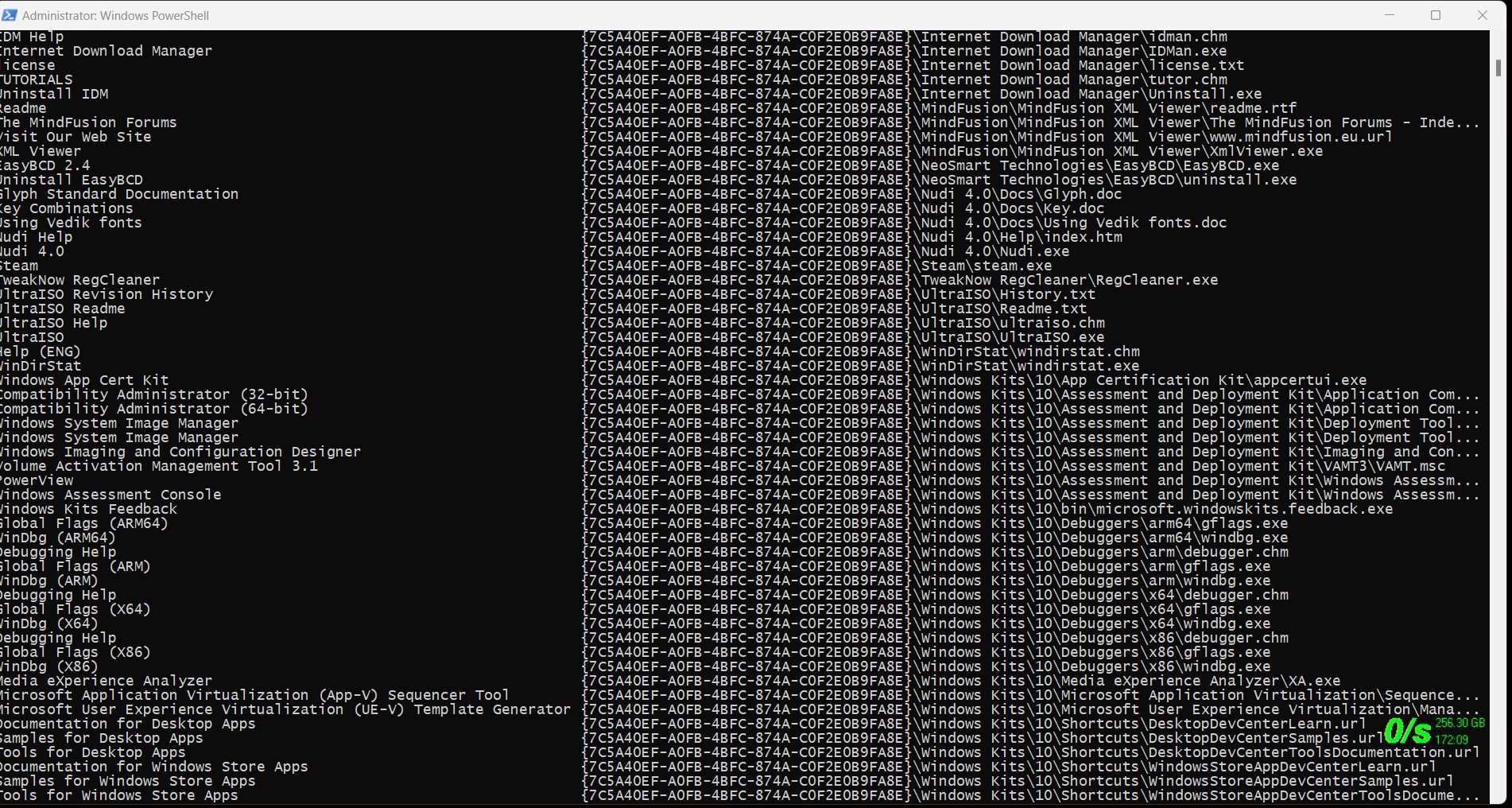The image size is (1512, 808).
Task: Click the path ending in 'WindowsStoreAppDevCenterLearn.url'
Action: [x=1010, y=767]
